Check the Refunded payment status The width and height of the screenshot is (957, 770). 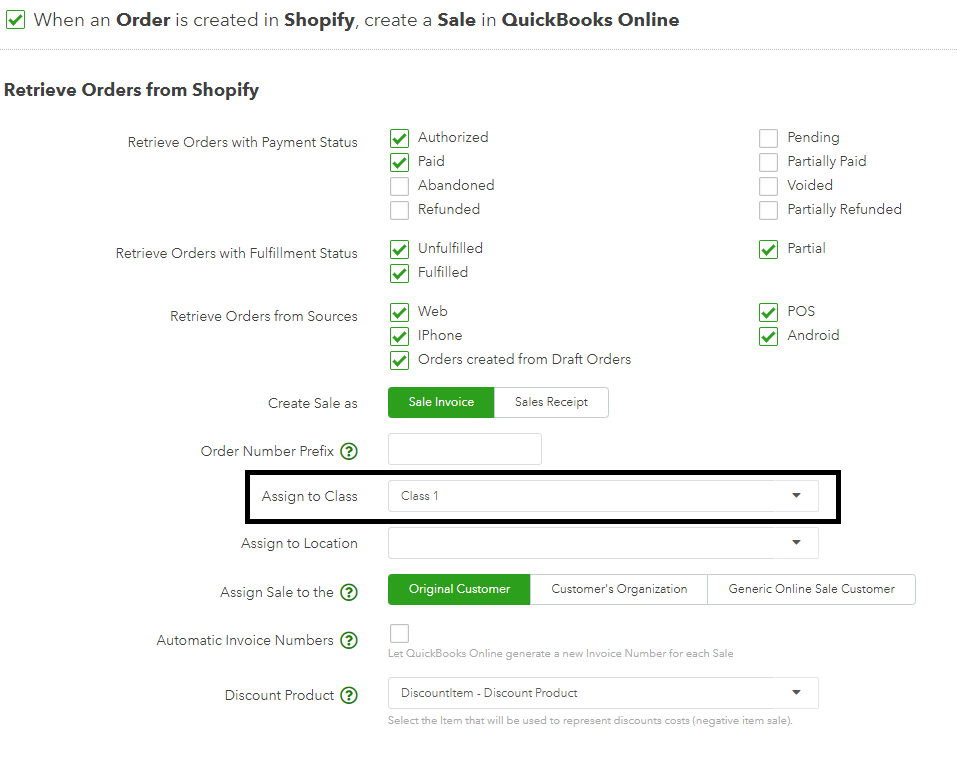tap(399, 209)
